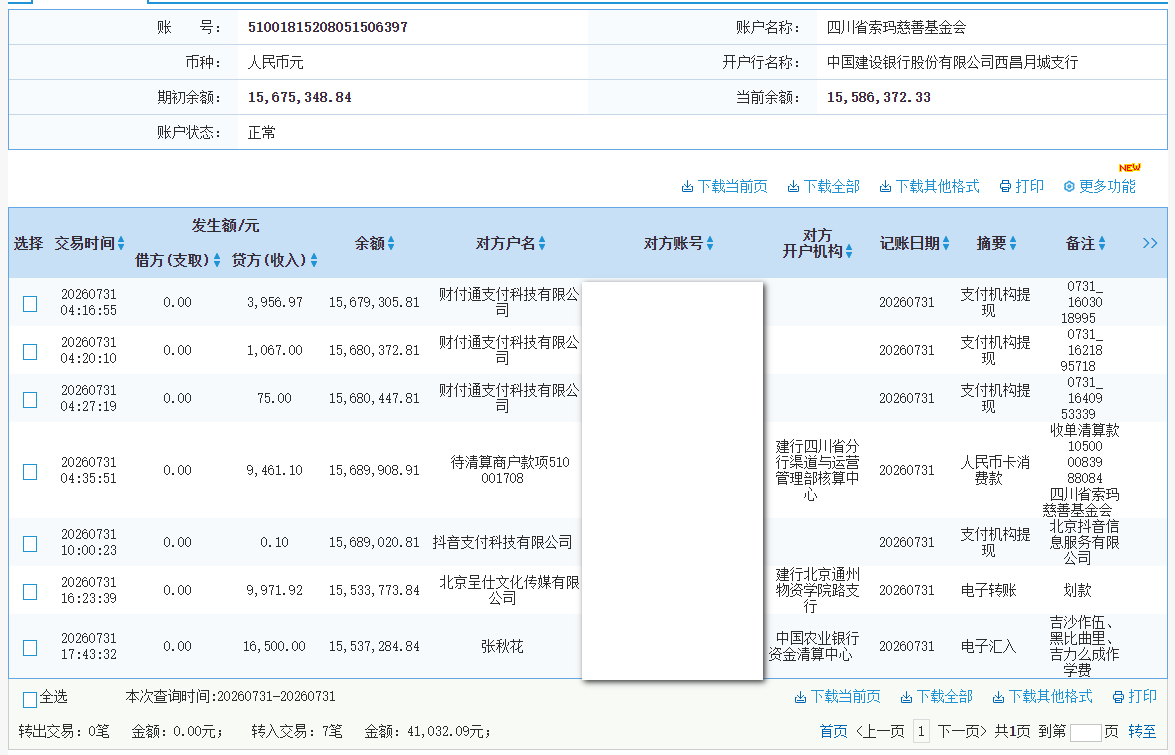Select transaction at 04:20:10 checkbox
Viewport: 1175px width, 755px height.
point(30,351)
